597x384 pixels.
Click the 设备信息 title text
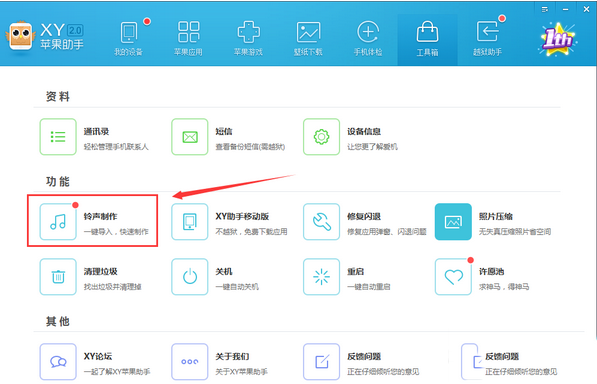click(x=364, y=132)
